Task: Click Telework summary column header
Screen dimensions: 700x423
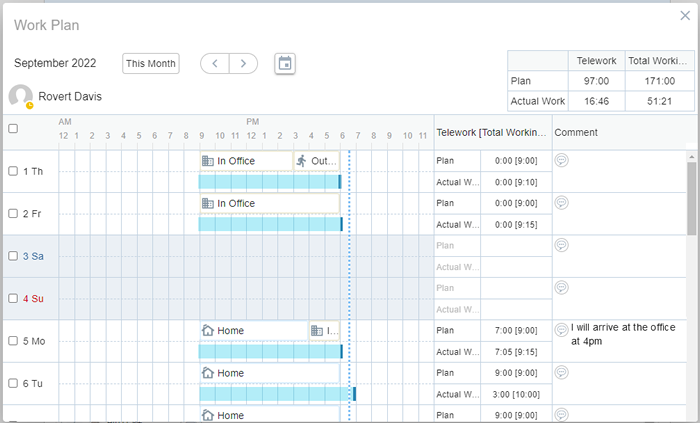Action: [596, 61]
